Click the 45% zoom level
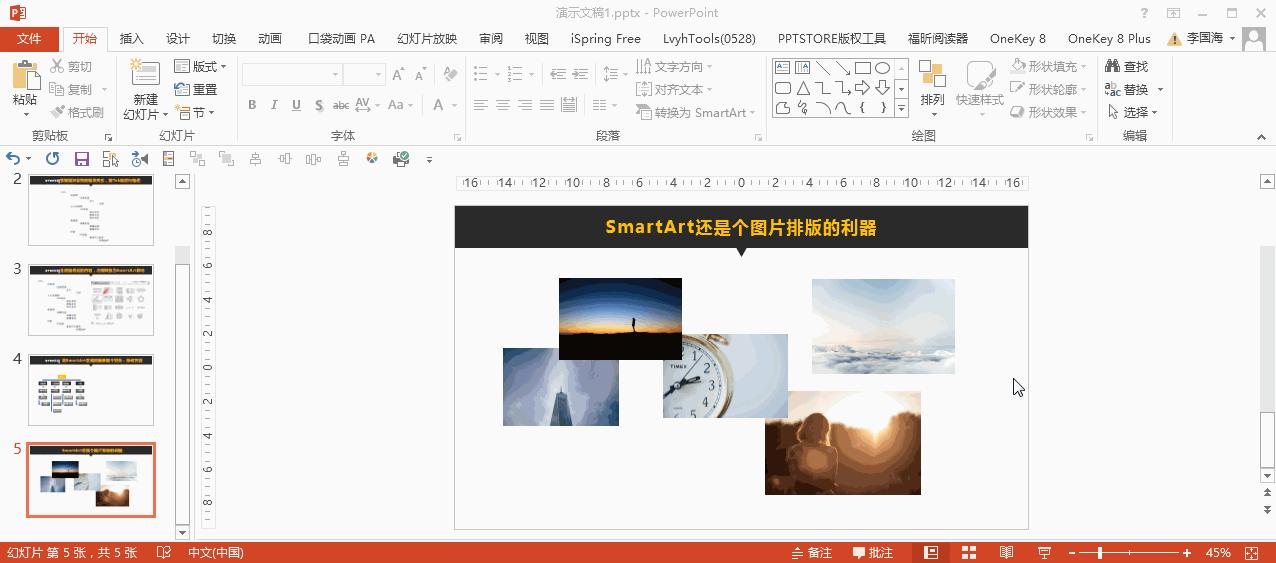1276x563 pixels. 1218,552
